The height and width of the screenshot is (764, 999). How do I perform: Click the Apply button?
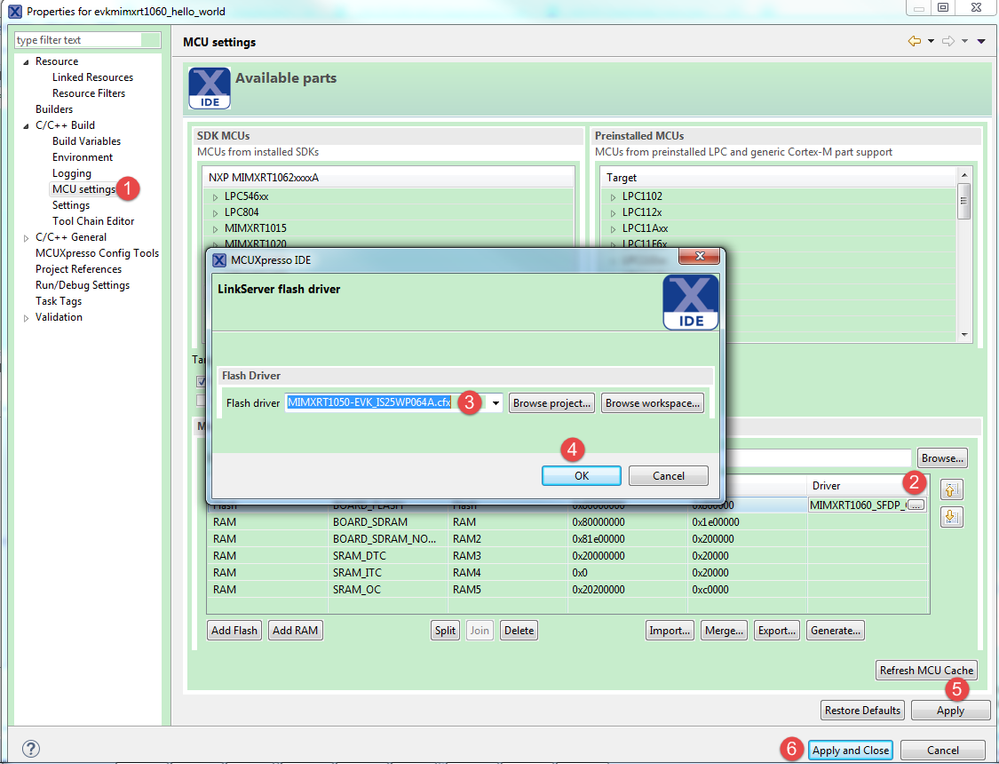[x=950, y=710]
